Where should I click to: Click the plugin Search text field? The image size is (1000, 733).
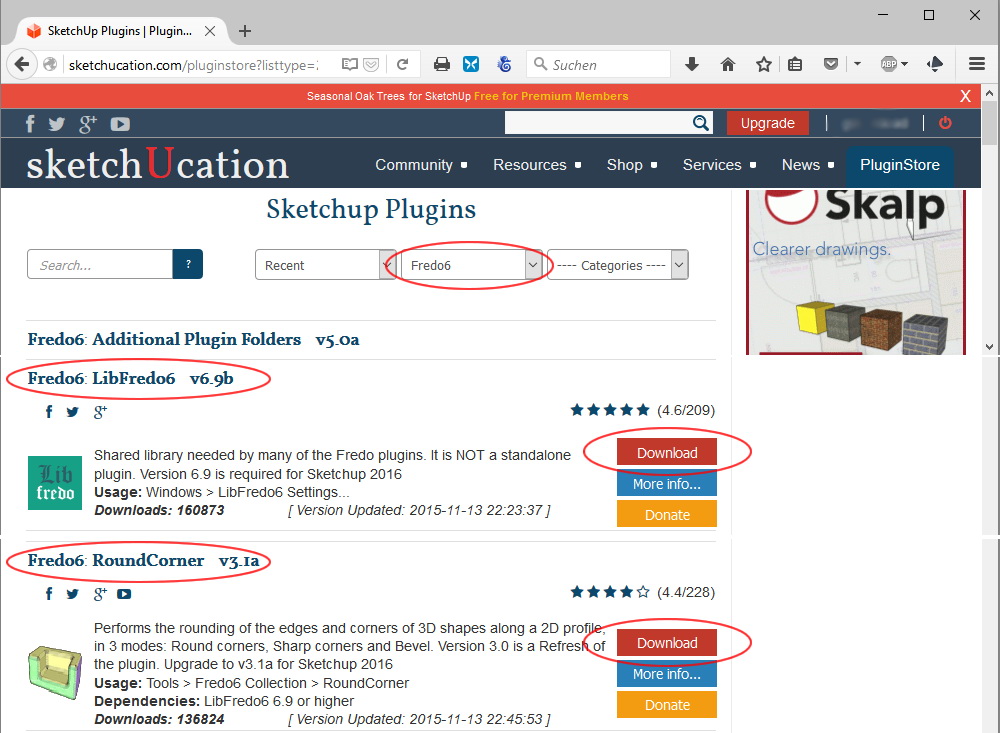tap(100, 265)
